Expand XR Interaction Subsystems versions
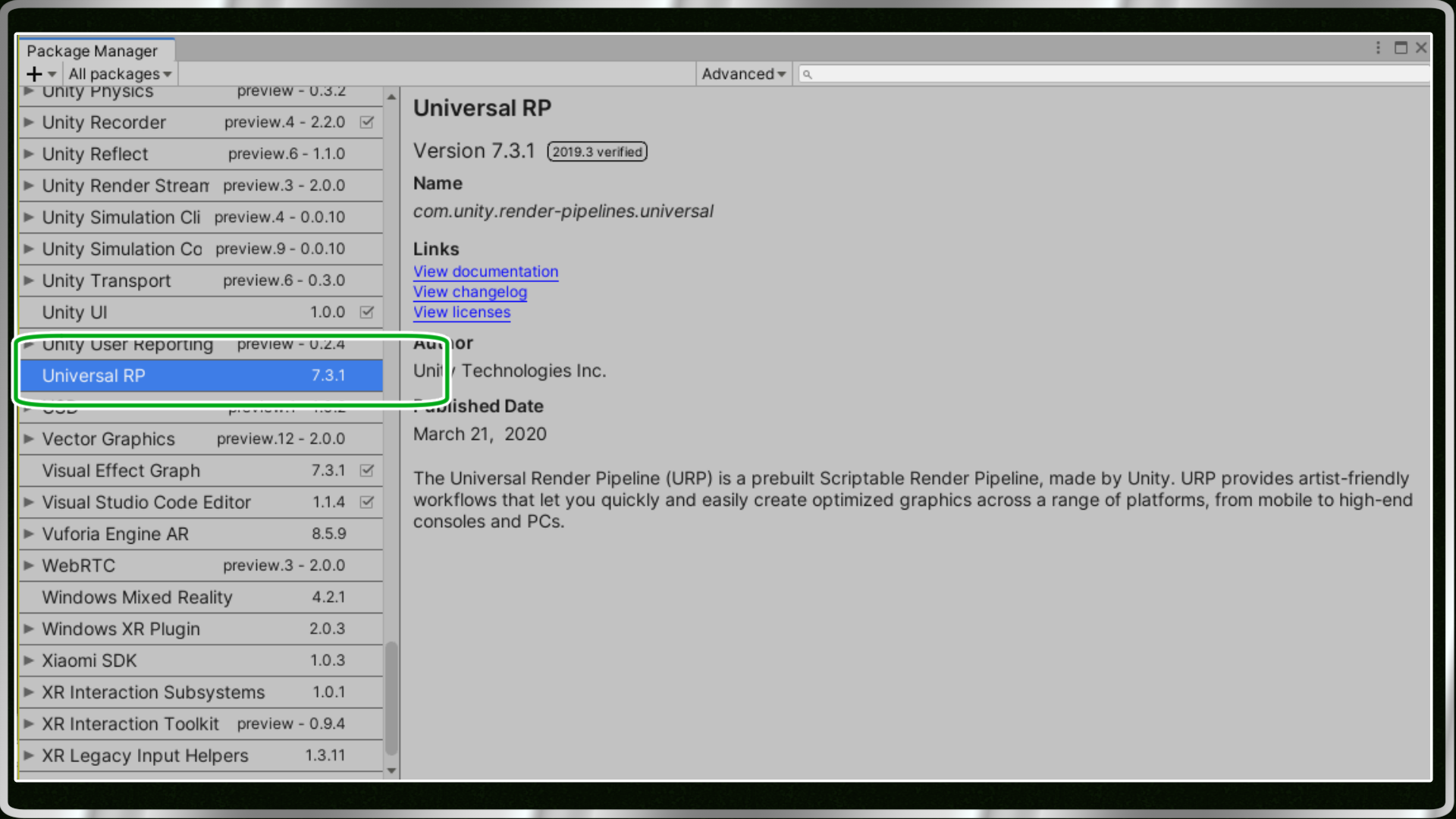The height and width of the screenshot is (819, 1456). [28, 692]
